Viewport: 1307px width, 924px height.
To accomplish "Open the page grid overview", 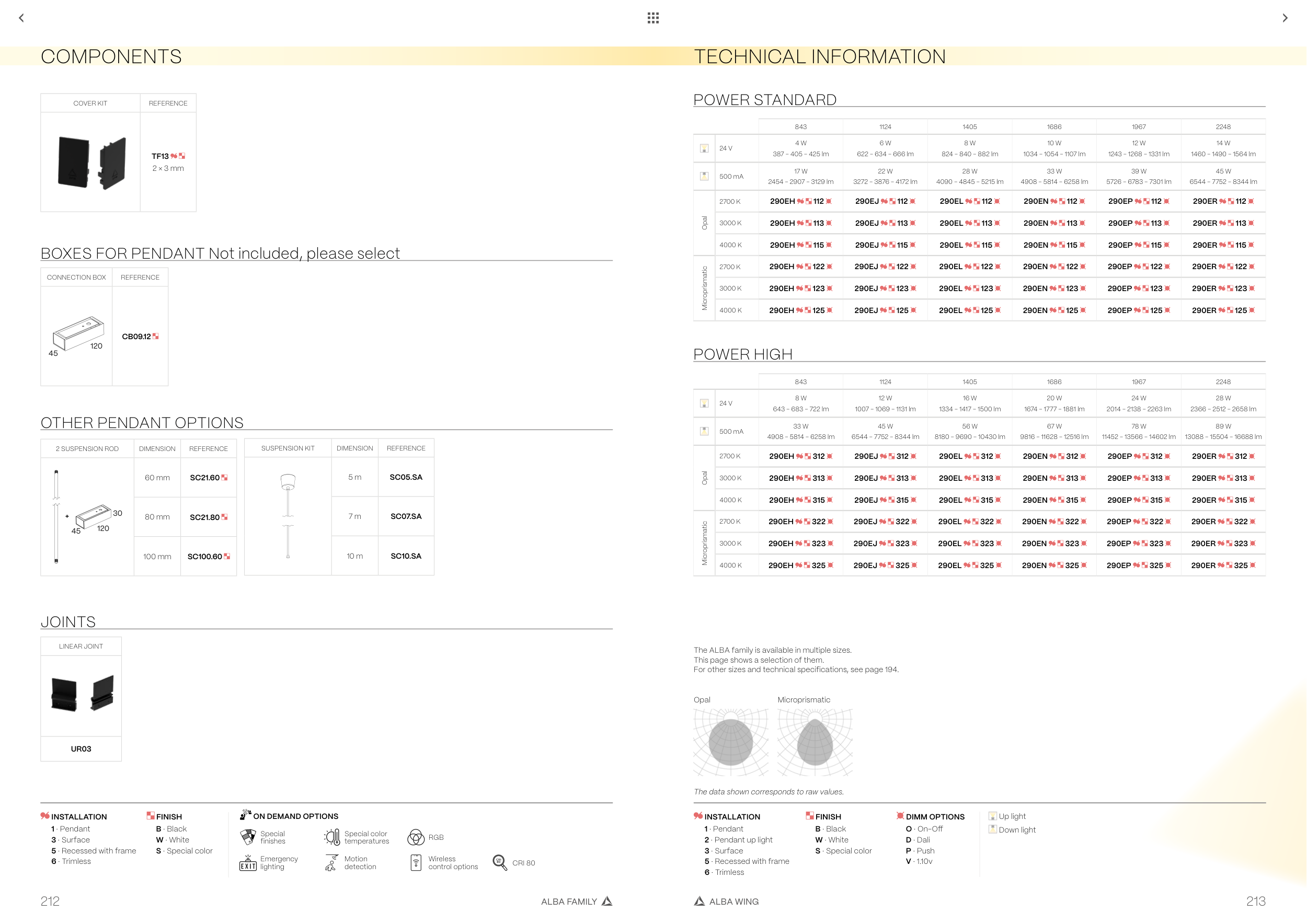I will [653, 18].
